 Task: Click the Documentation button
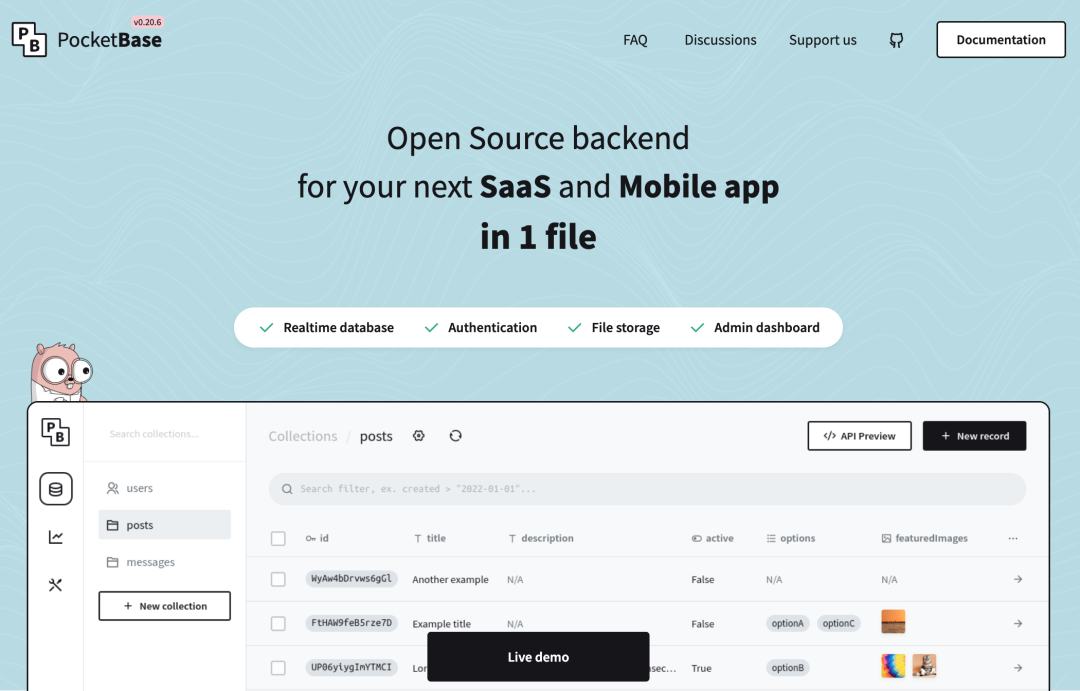pos(1000,40)
